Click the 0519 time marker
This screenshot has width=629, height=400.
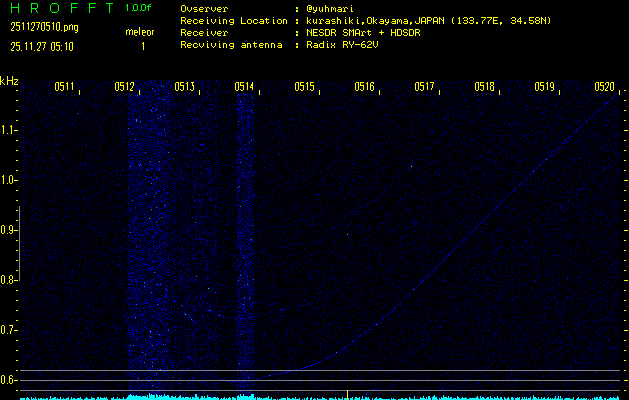coord(544,86)
